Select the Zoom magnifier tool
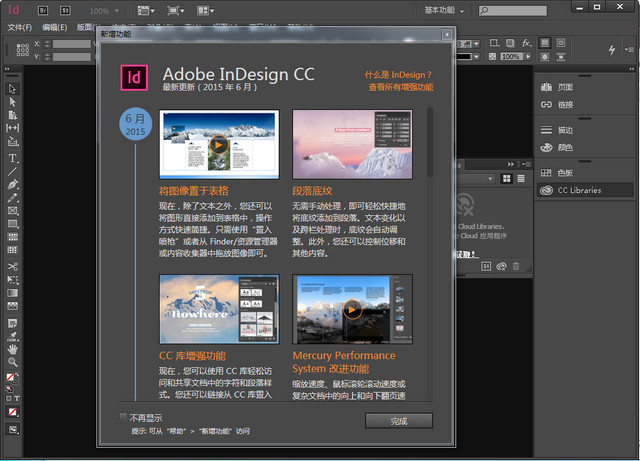Viewport: 640px width, 461px height. 13,362
